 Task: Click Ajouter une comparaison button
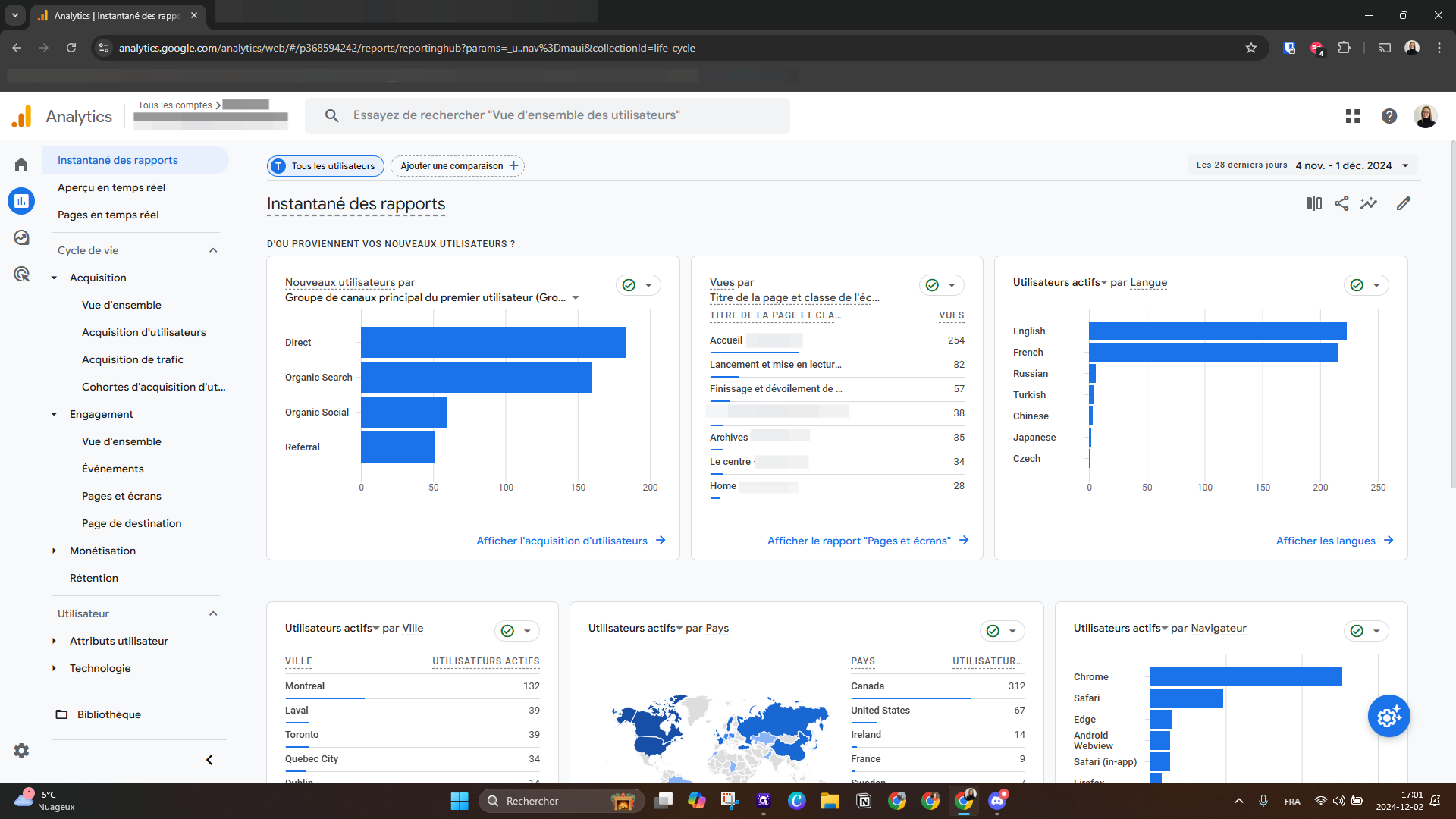pos(458,166)
